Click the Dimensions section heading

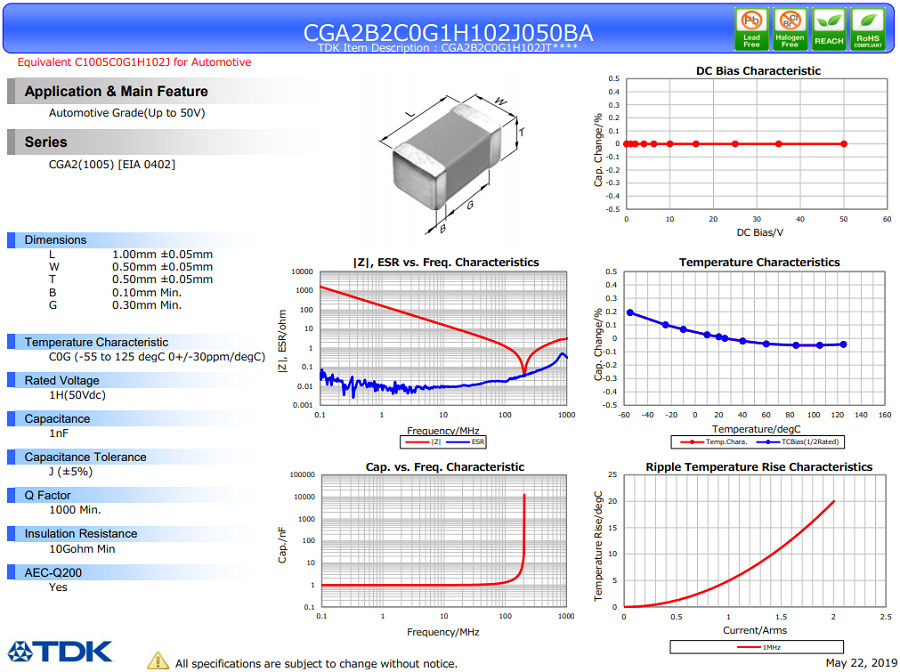(55, 240)
